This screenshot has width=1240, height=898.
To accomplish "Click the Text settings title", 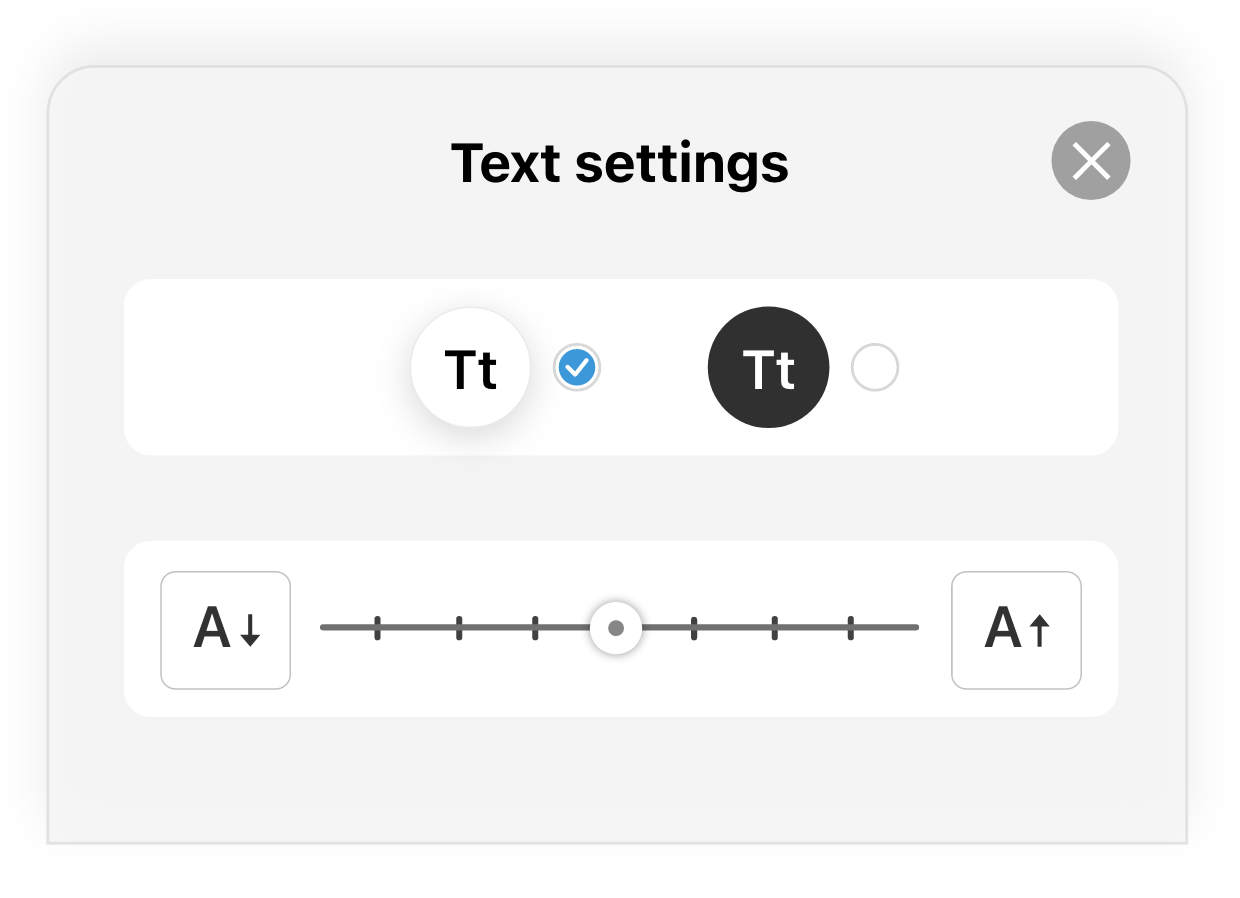I will click(620, 164).
